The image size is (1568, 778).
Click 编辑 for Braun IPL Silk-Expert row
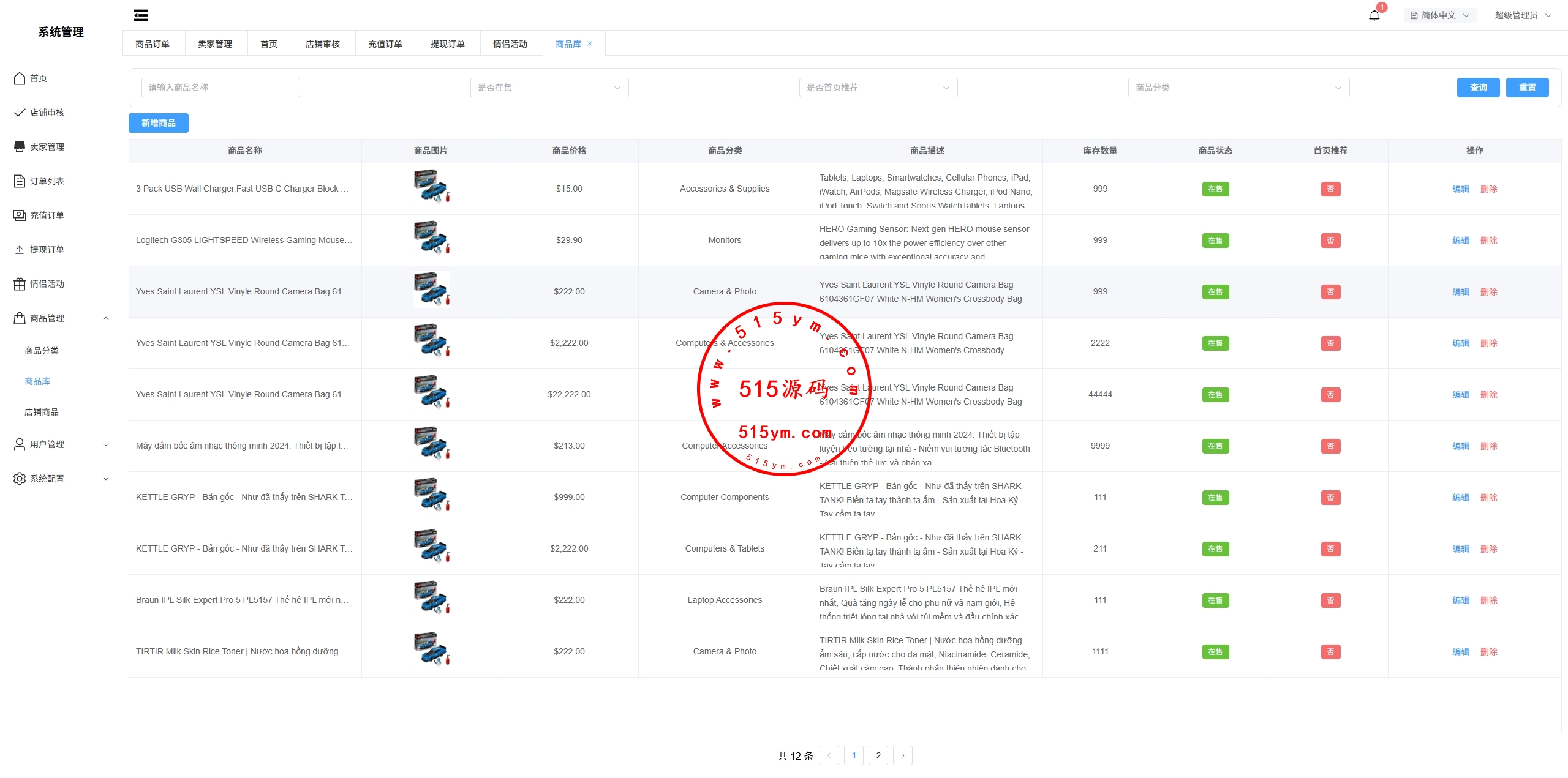pyautogui.click(x=1460, y=600)
